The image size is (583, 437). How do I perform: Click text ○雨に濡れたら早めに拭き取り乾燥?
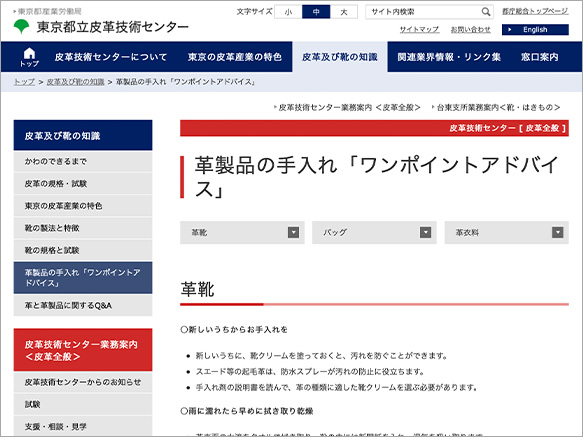(247, 411)
